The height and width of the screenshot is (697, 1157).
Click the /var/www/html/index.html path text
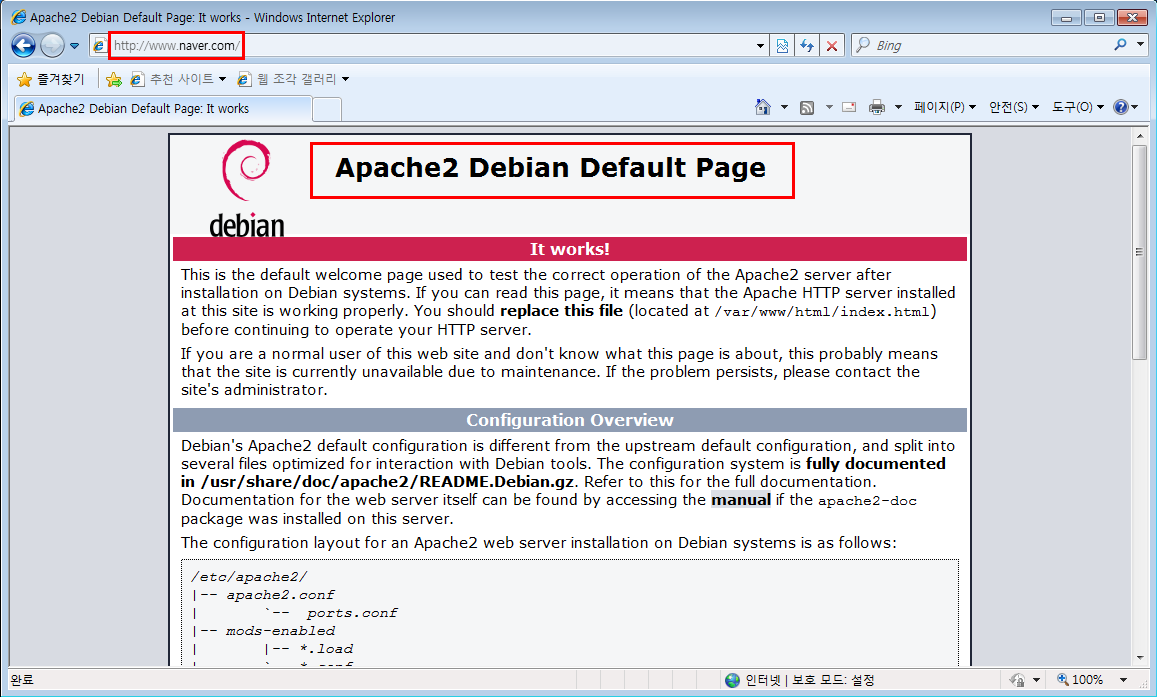(821, 312)
